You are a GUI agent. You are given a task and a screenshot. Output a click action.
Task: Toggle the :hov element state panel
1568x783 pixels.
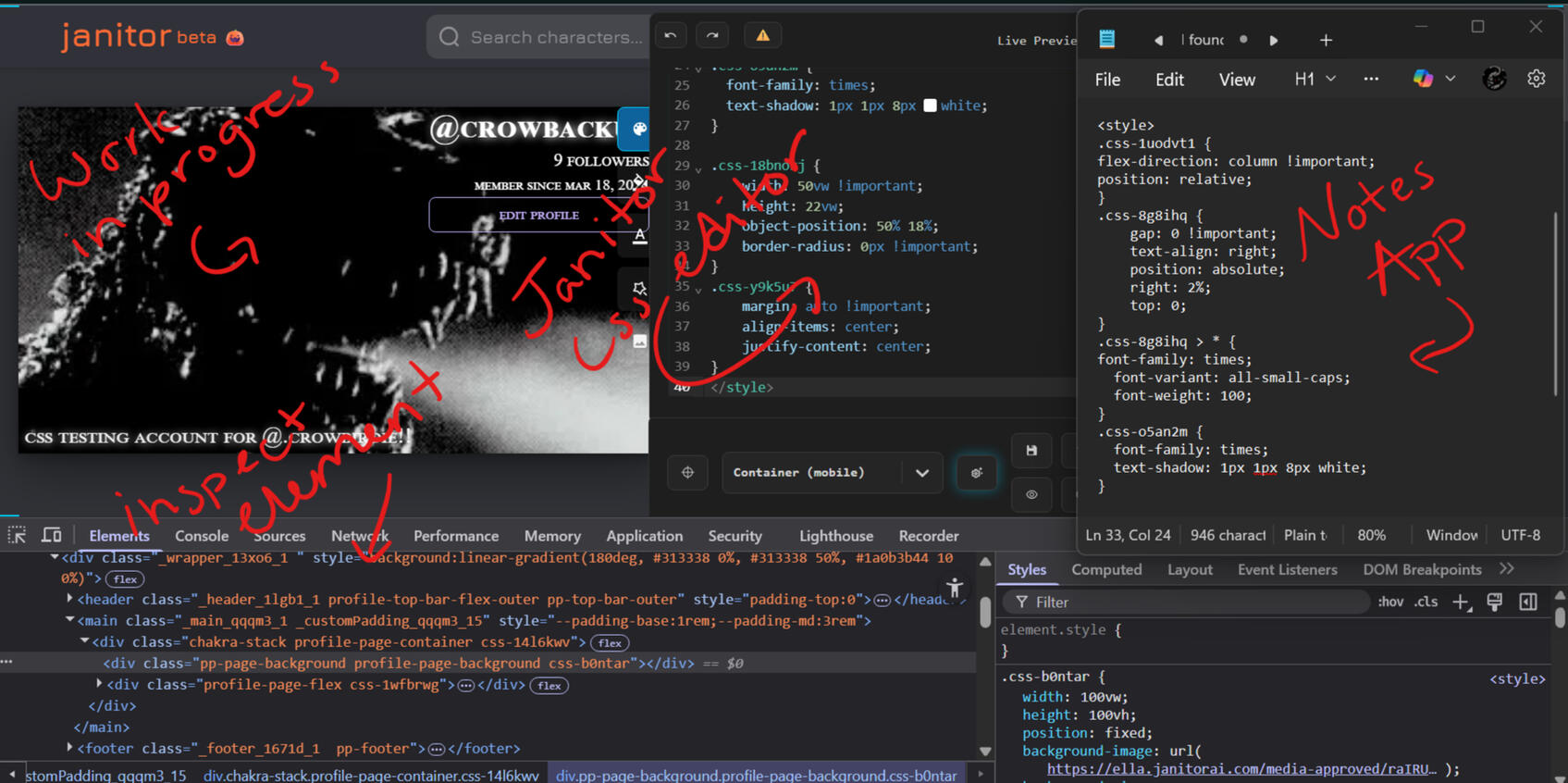point(1390,603)
